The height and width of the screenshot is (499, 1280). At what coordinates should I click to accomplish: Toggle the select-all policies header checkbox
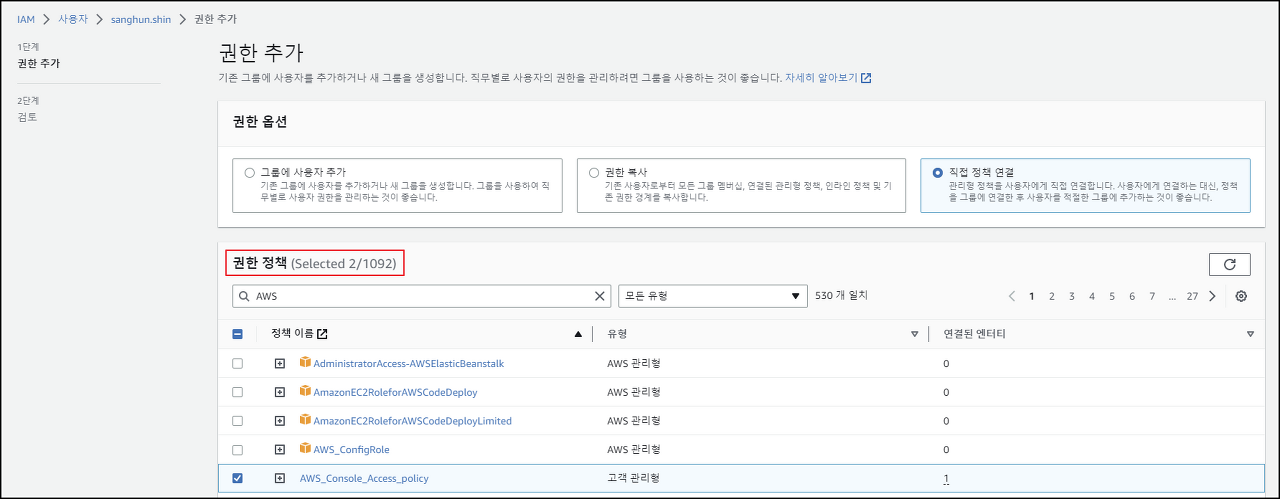tap(238, 334)
